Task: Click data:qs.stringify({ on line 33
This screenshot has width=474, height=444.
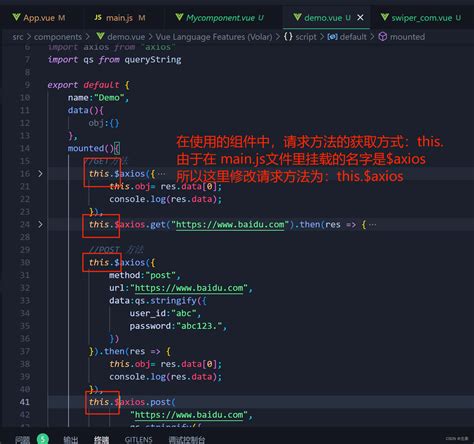Action: (158, 301)
